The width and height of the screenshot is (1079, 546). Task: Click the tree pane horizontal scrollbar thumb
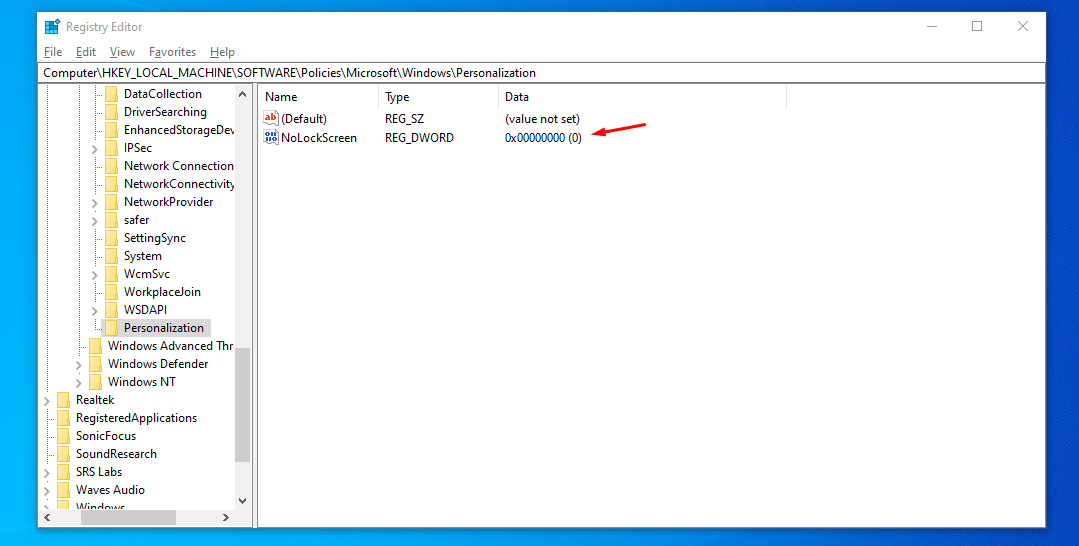pyautogui.click(x=128, y=517)
